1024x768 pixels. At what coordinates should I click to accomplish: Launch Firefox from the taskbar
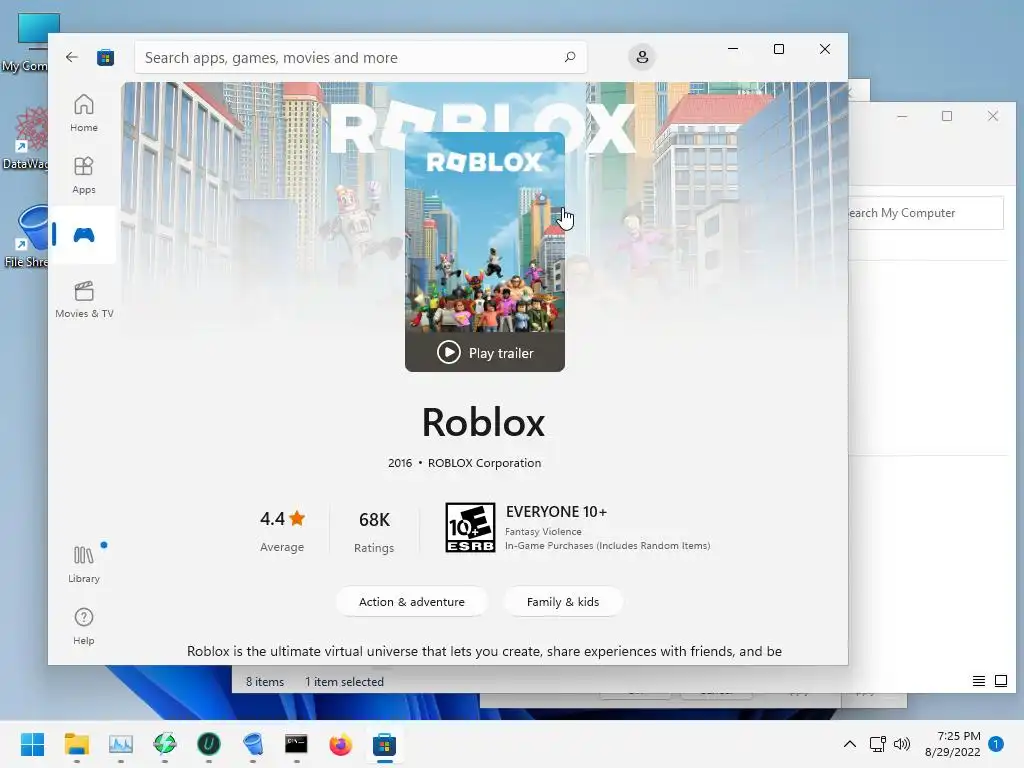(x=340, y=744)
